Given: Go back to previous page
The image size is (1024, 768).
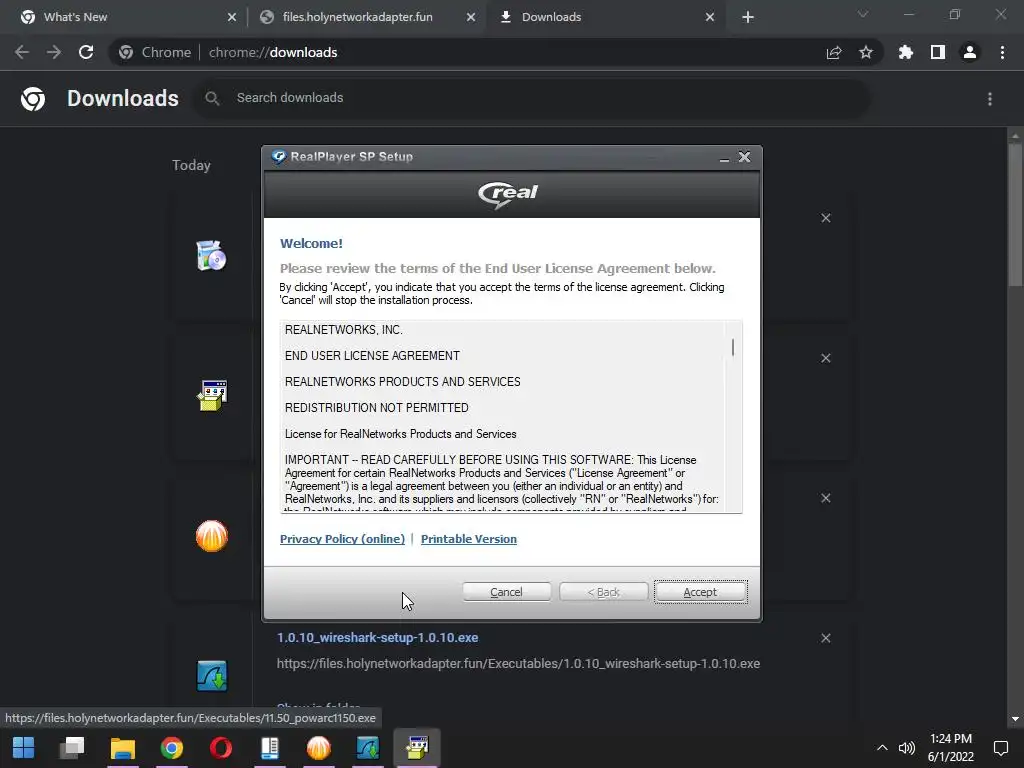Looking at the screenshot, I should point(22,52).
